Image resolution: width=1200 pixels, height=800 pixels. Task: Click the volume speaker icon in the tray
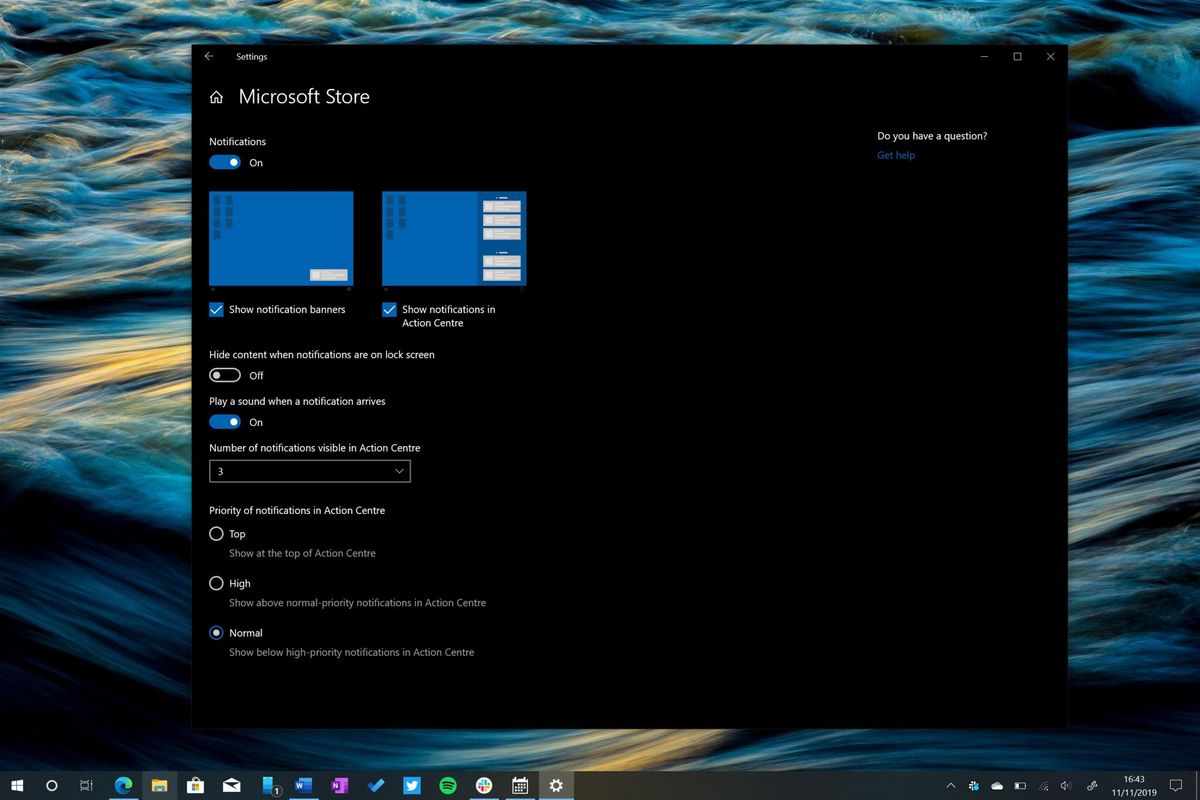pyautogui.click(x=1063, y=786)
